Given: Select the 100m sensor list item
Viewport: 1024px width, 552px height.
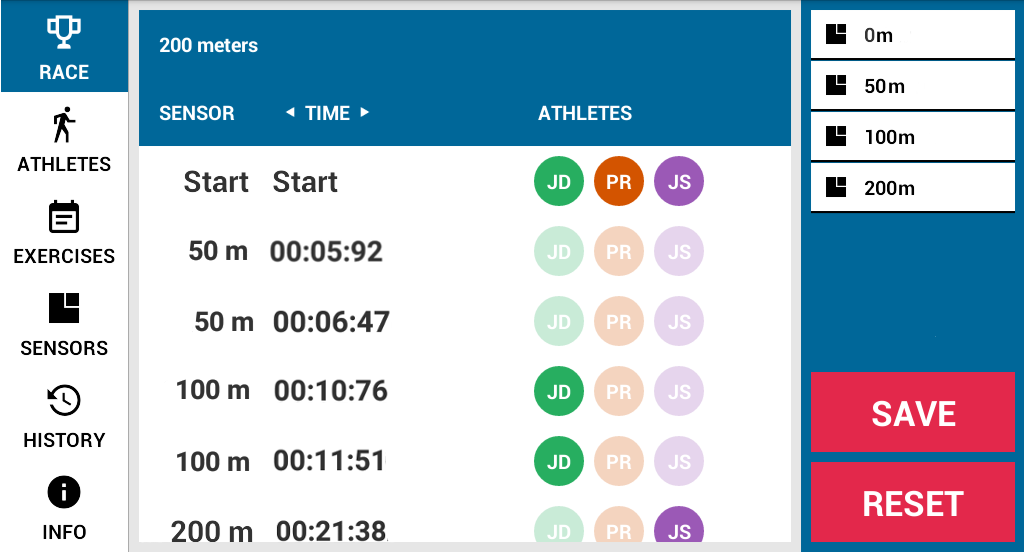Looking at the screenshot, I should click(x=912, y=137).
